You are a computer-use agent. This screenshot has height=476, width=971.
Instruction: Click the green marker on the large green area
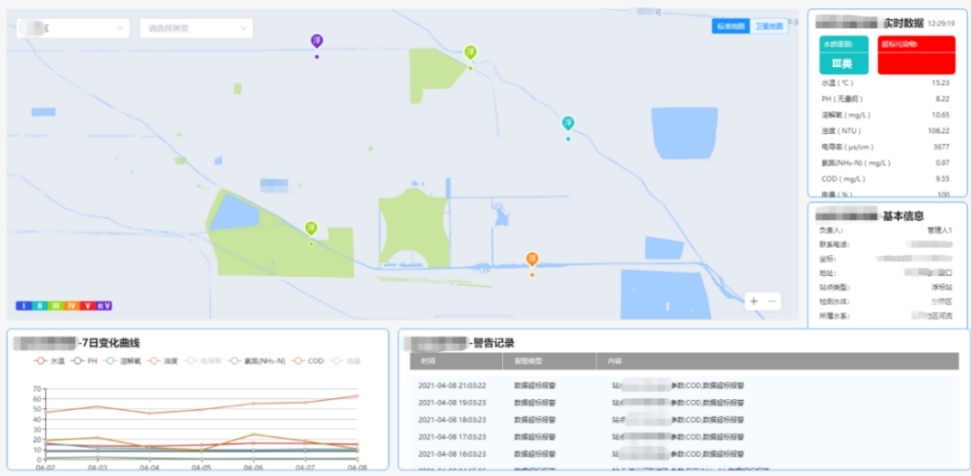point(311,228)
